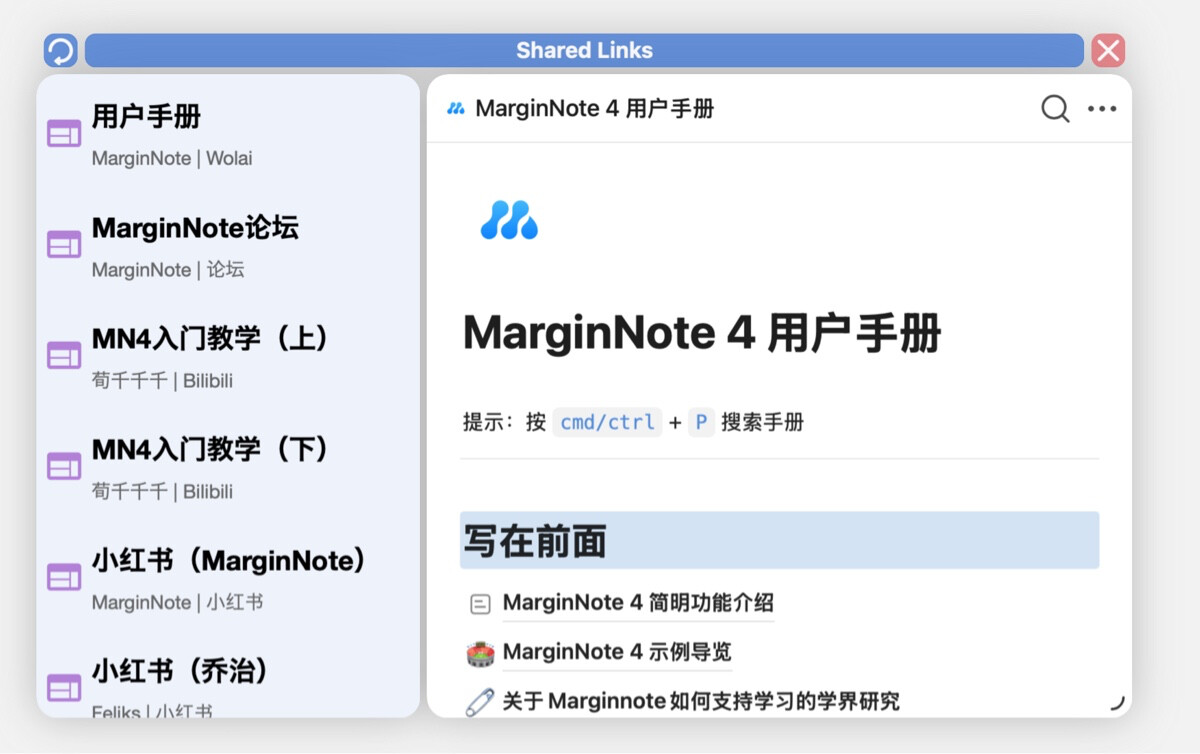1200x754 pixels.
Task: Click the link icon next to 用户手册
Action: tap(64, 133)
